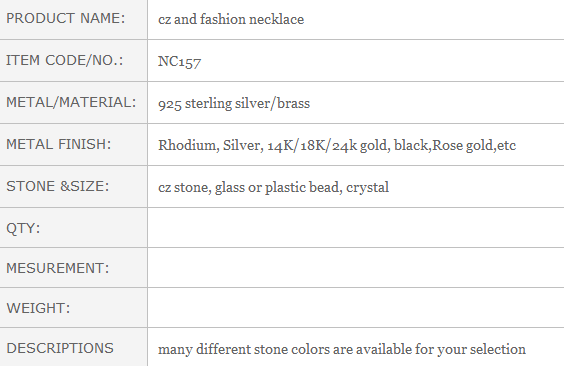Viewport: 564px width, 366px height.
Task: Click the METAL/MATERIAL label cell
Action: click(x=73, y=102)
